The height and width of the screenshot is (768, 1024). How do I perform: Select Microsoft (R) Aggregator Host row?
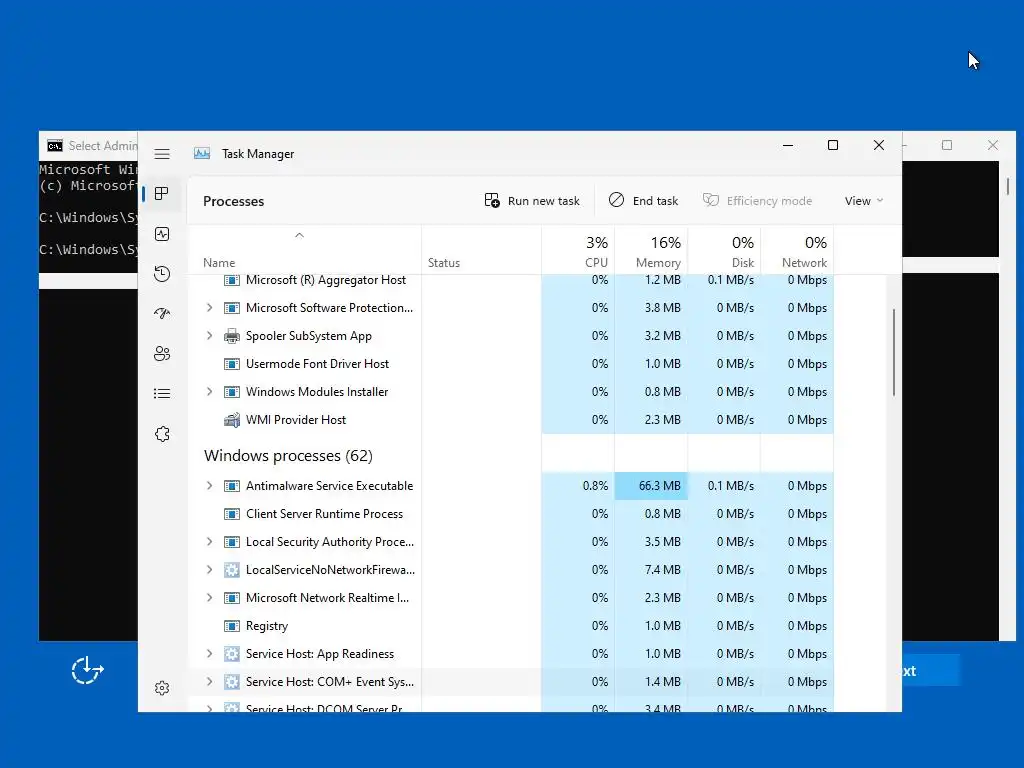pos(511,281)
